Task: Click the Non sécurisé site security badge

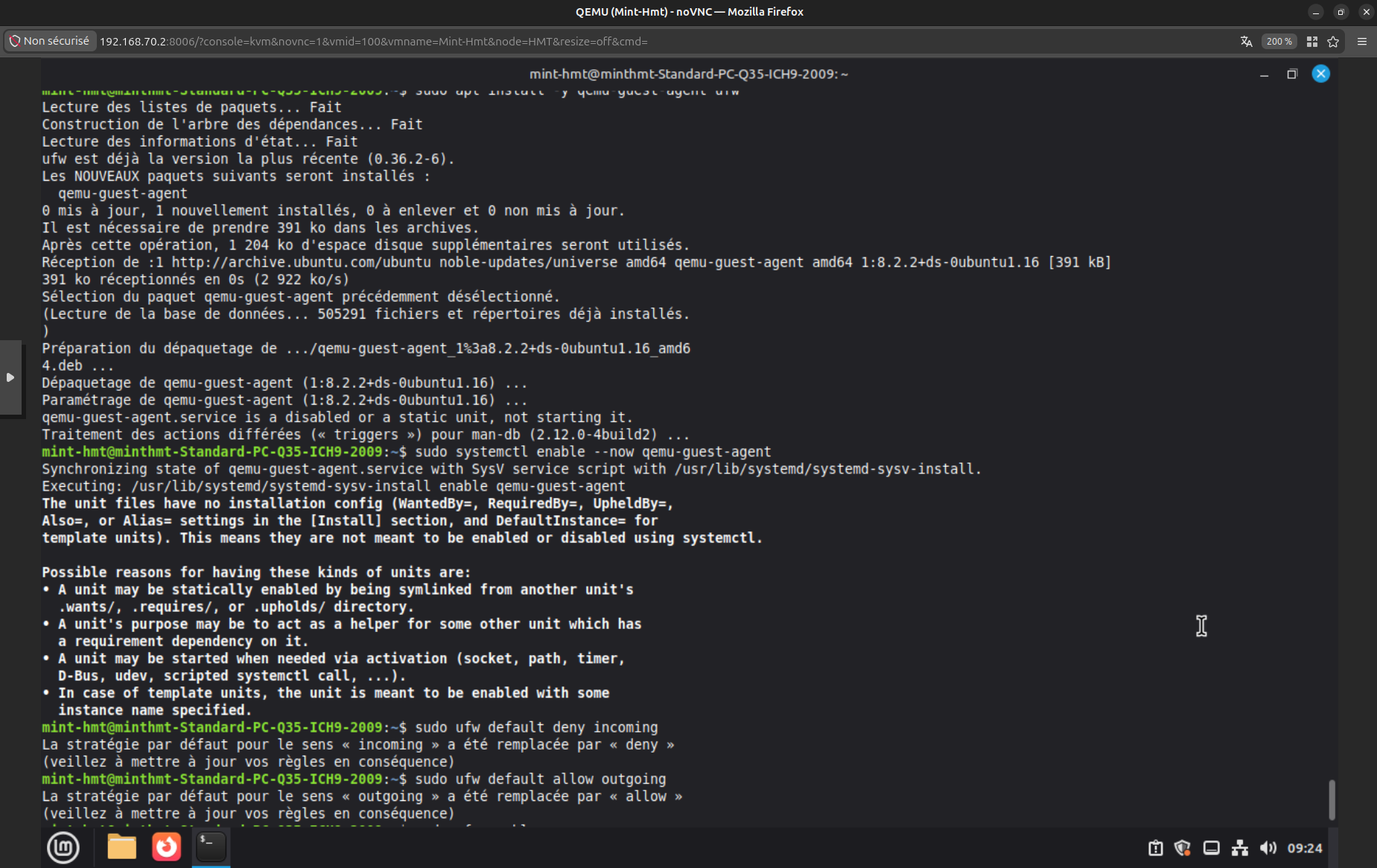Action: point(49,41)
